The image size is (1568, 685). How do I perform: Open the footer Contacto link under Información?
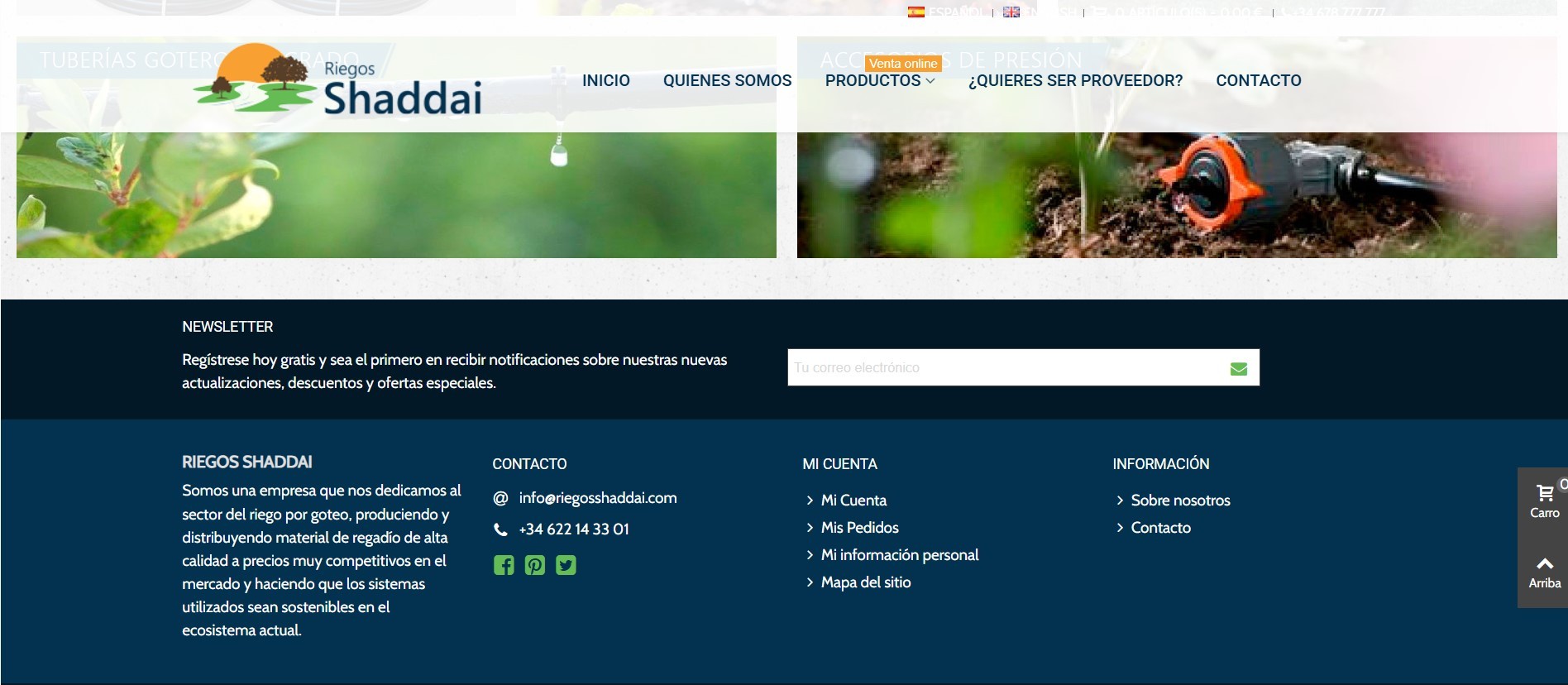1160,528
